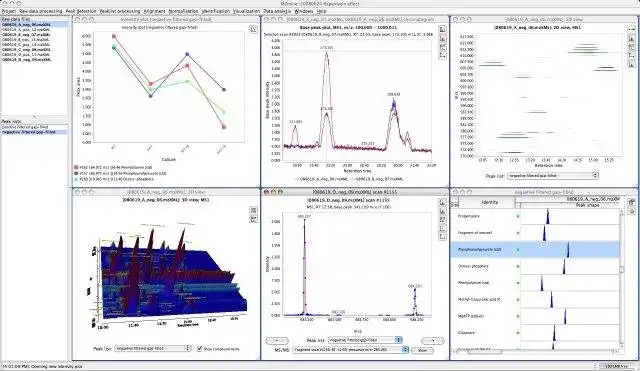Click the bottom toolbar icon in the 2D view window

pos(631,64)
